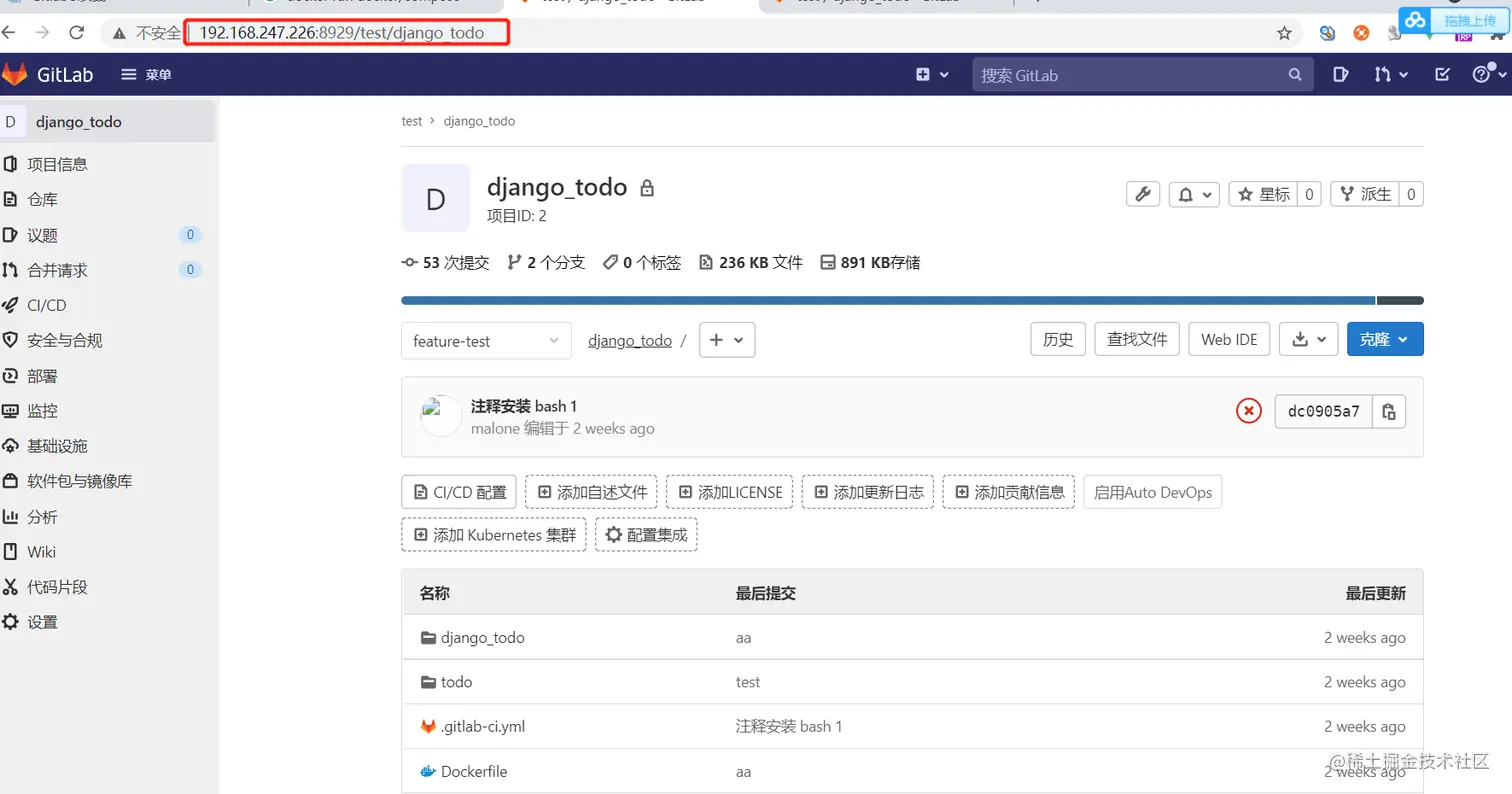Click the CI/CD 配置 button
Viewport: 1512px width, 794px height.
tap(459, 492)
